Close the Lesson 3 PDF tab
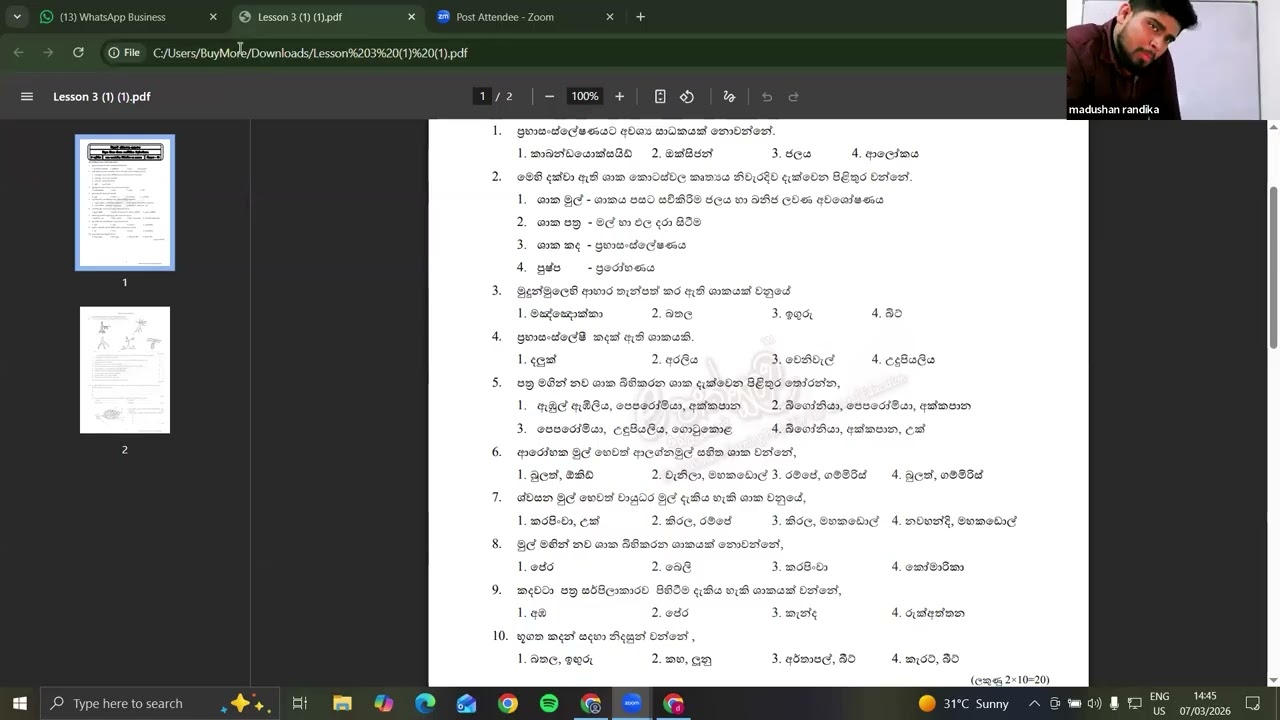The image size is (1280, 720). 411,17
